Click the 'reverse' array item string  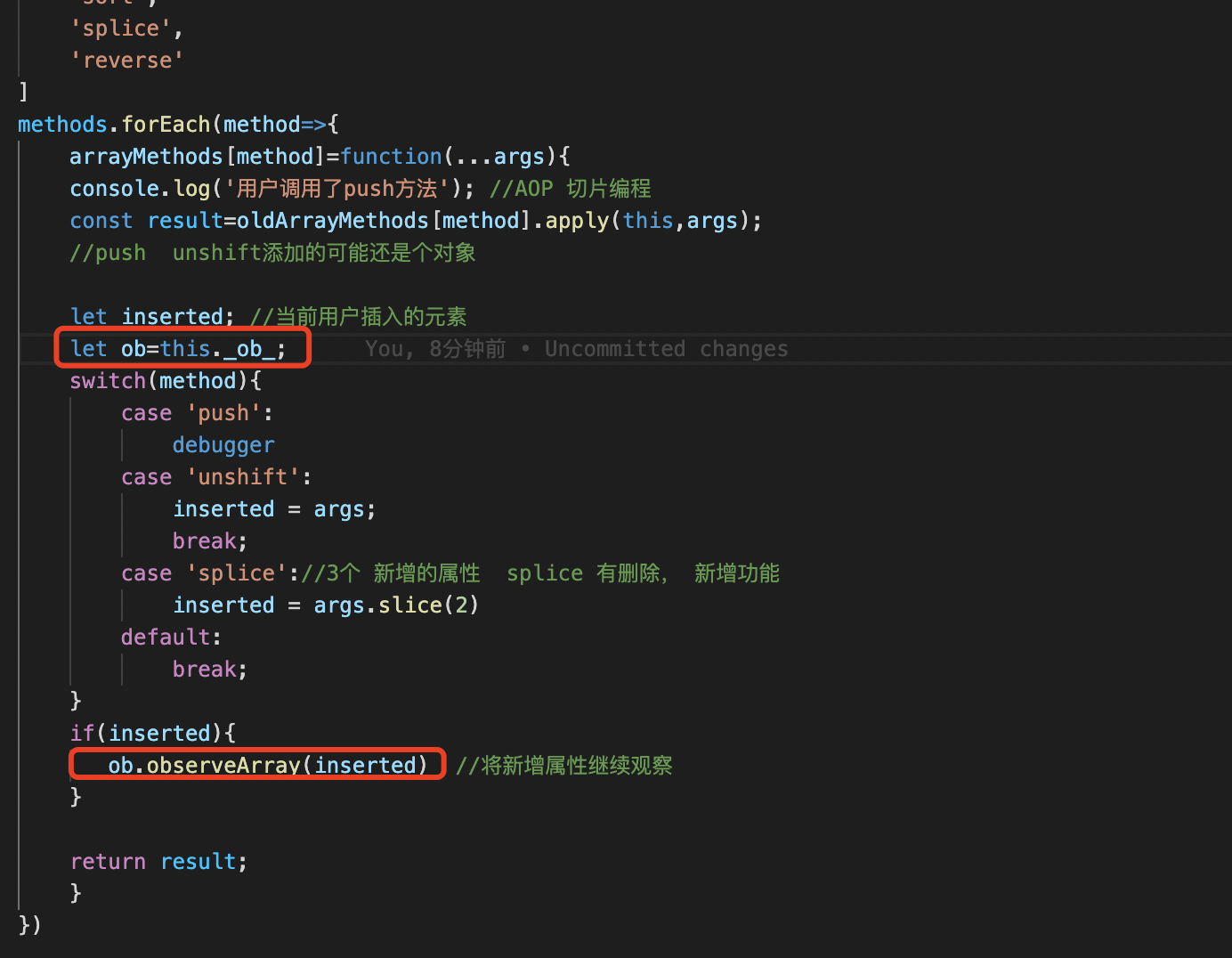click(127, 60)
